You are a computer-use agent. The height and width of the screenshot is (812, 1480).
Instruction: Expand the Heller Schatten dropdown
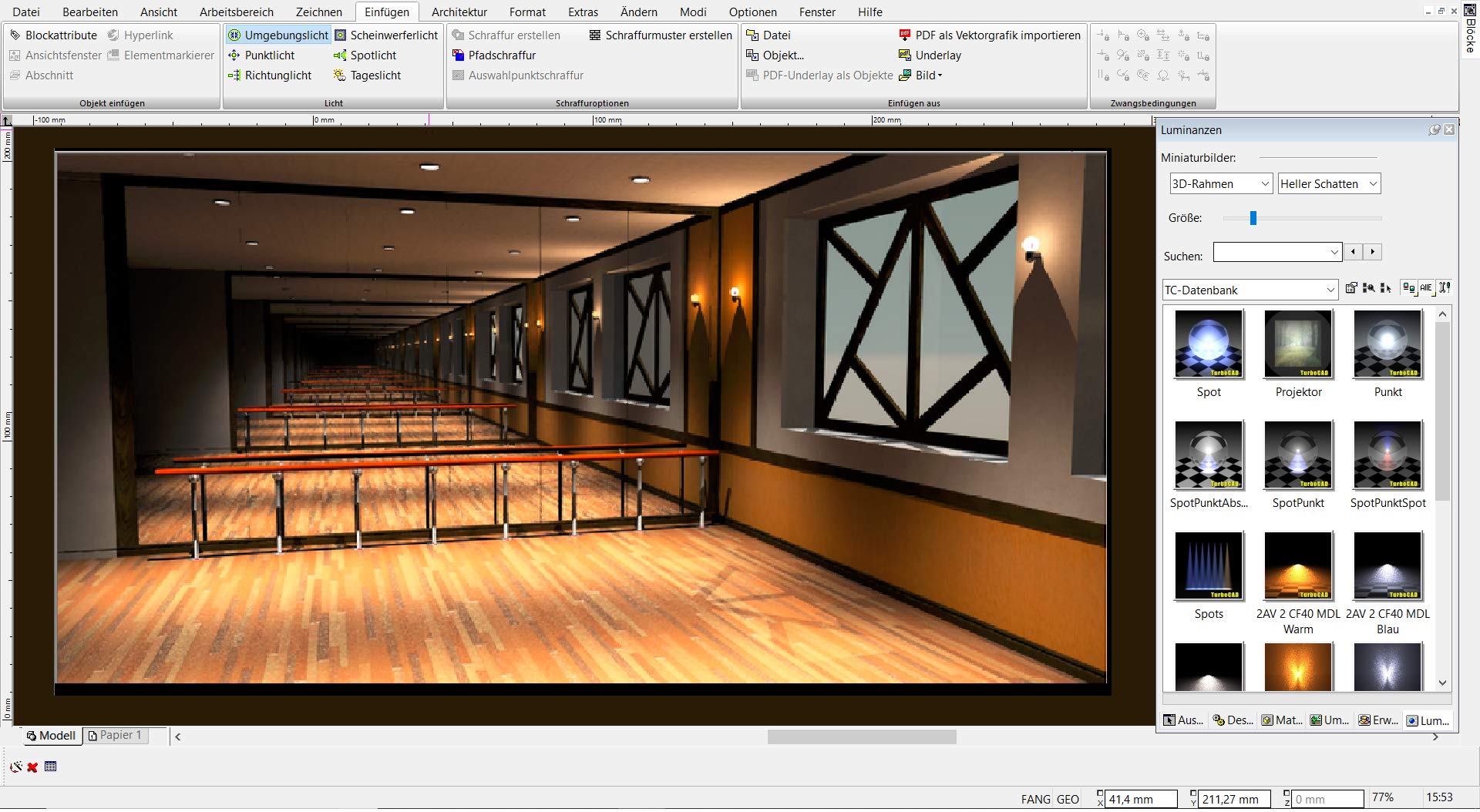pos(1329,184)
